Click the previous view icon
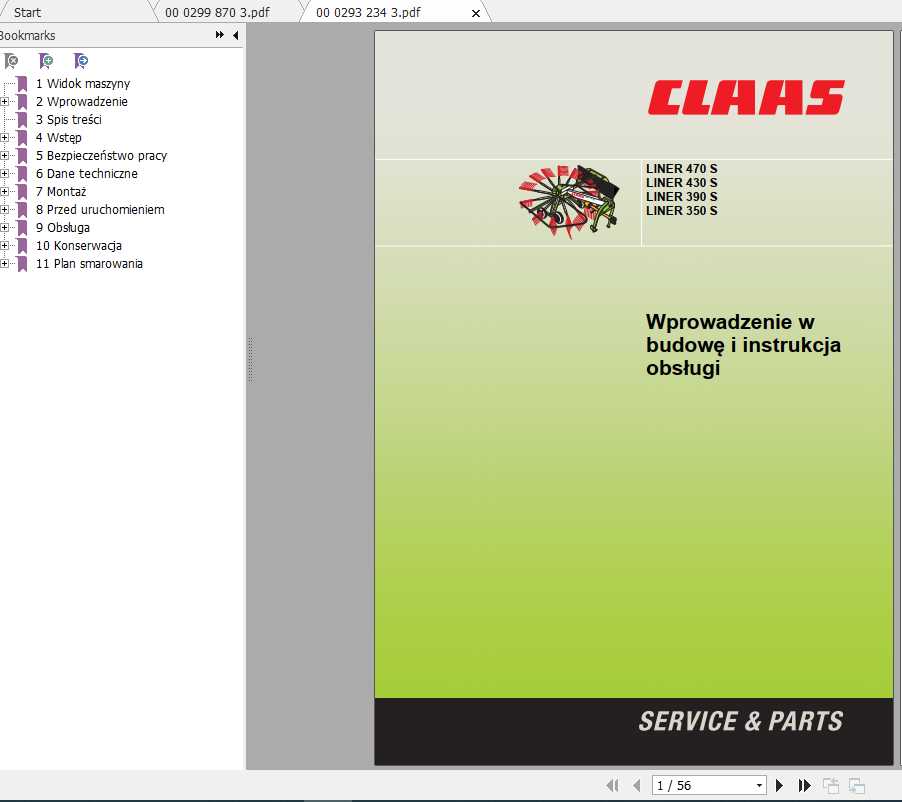 (830, 784)
